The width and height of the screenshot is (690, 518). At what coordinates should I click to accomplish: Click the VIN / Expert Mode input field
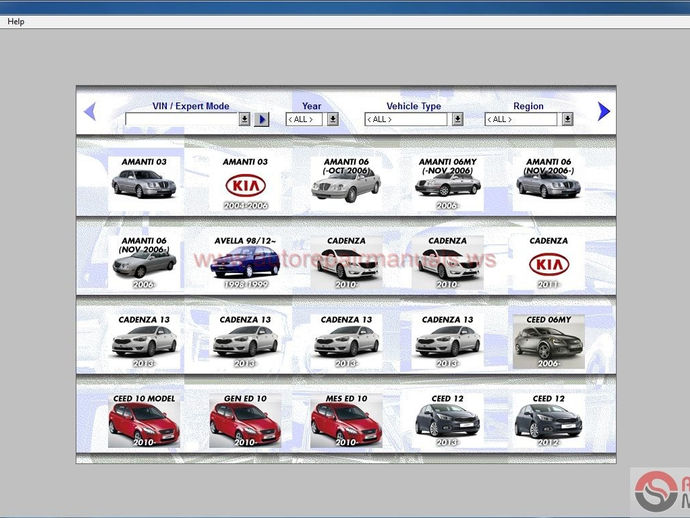coord(182,119)
